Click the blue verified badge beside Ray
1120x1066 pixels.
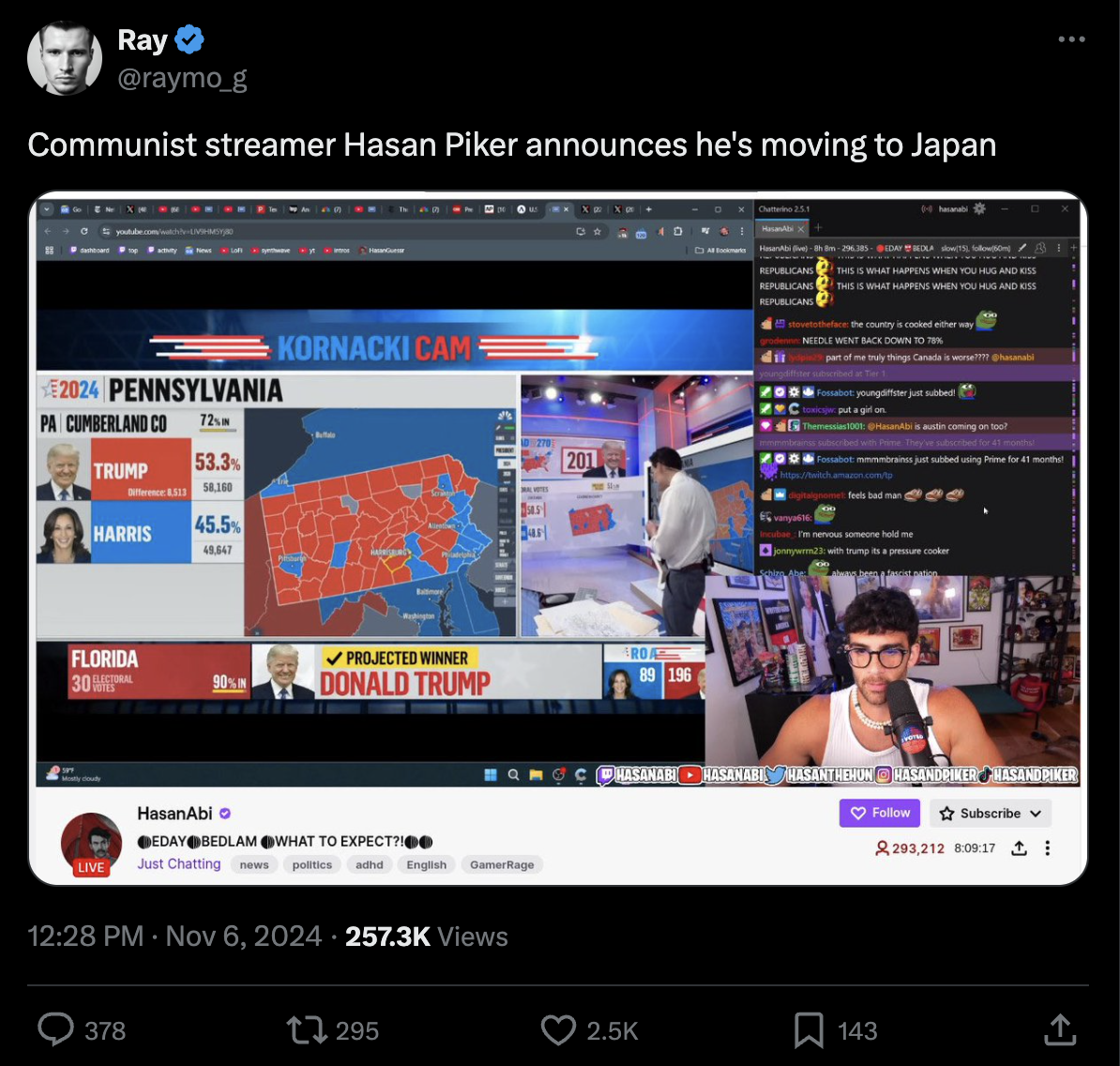pyautogui.click(x=189, y=39)
